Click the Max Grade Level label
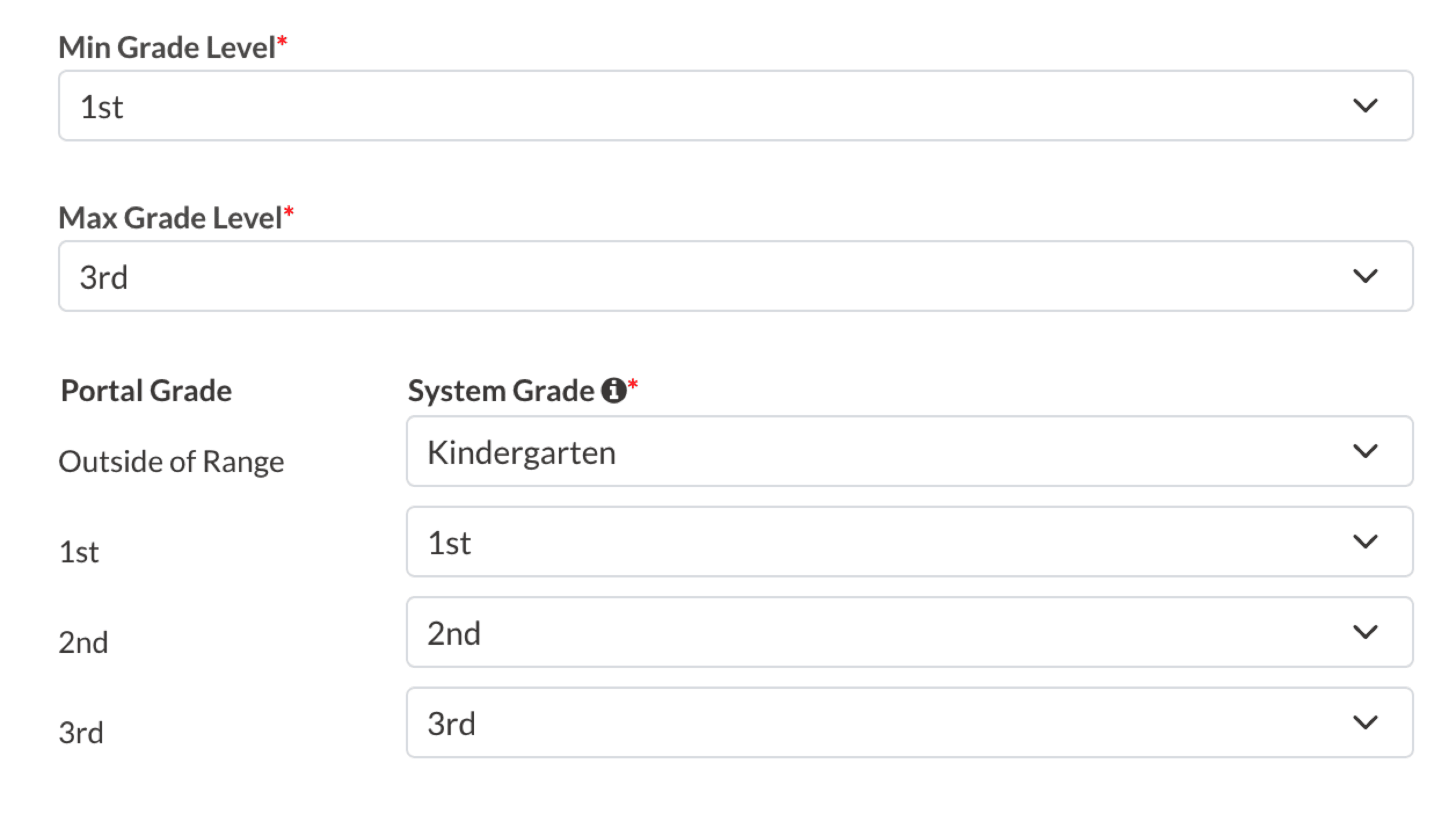 coord(170,218)
